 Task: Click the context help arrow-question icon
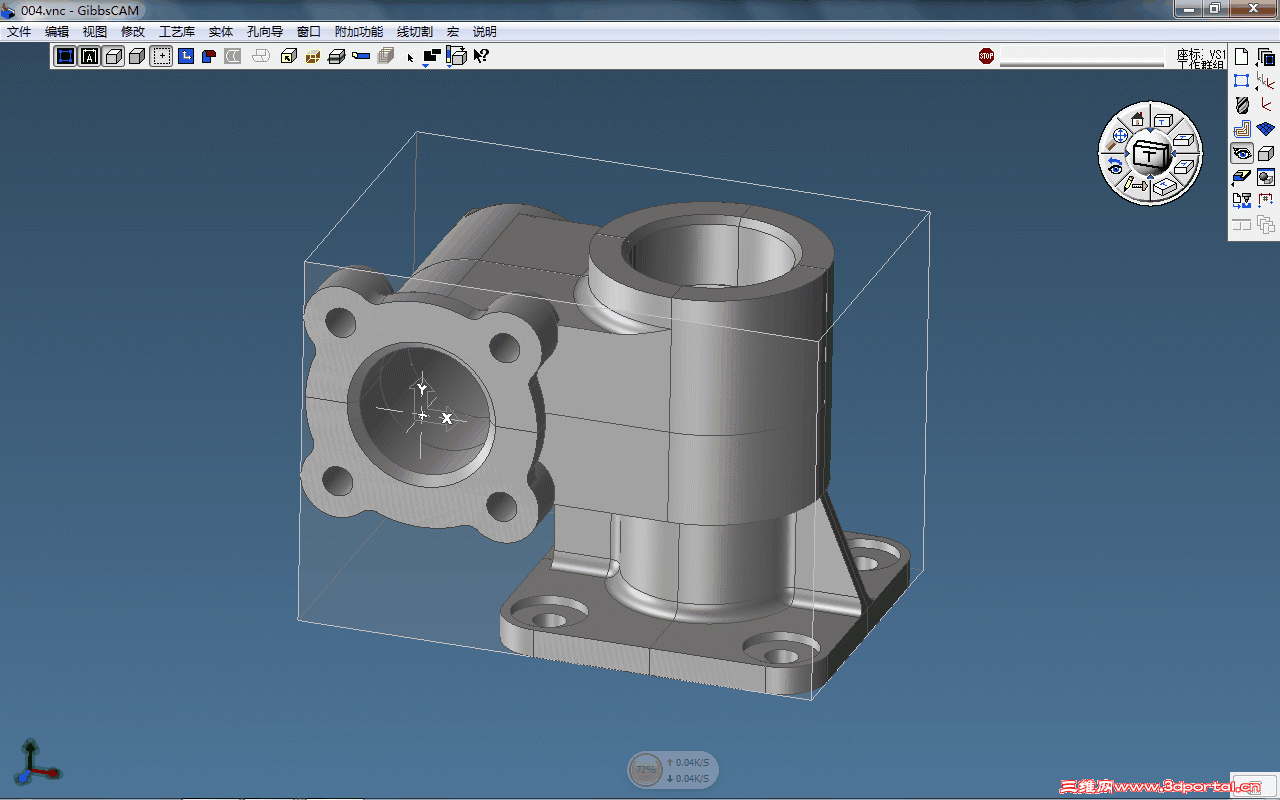tap(481, 56)
